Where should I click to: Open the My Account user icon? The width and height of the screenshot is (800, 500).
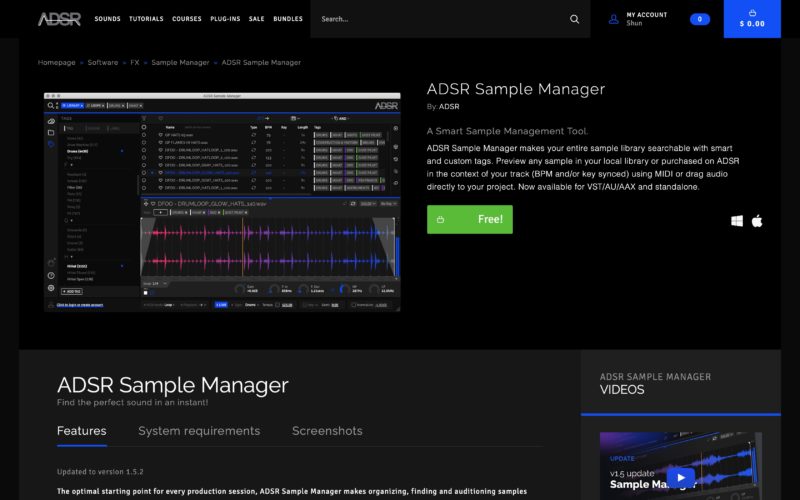[x=613, y=19]
